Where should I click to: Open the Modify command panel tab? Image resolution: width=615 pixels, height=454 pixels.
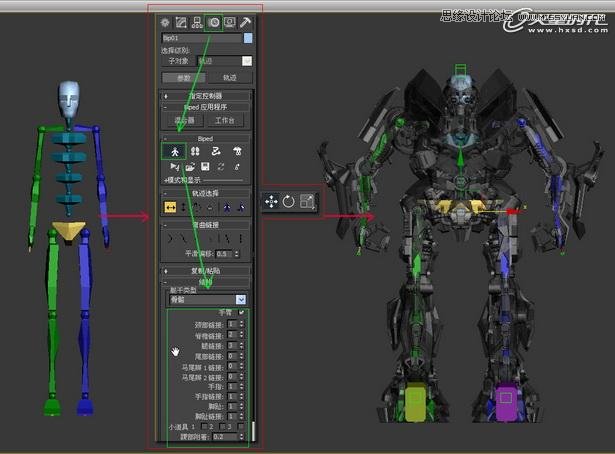pyautogui.click(x=181, y=23)
